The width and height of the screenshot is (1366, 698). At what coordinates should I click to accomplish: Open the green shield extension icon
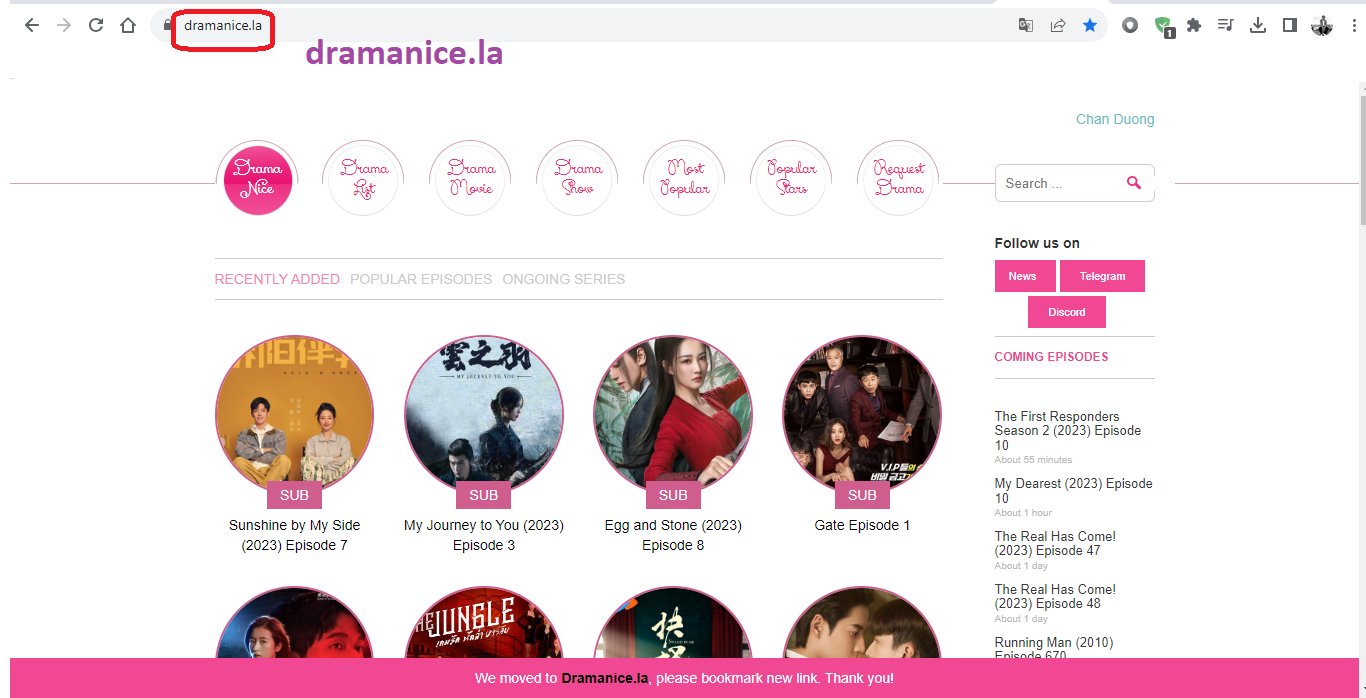1162,26
